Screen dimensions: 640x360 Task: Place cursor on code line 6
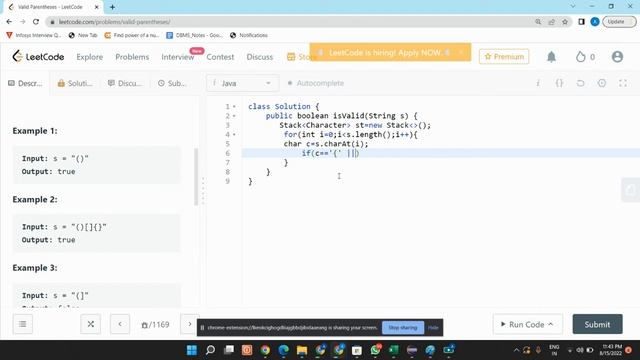tap(441, 153)
